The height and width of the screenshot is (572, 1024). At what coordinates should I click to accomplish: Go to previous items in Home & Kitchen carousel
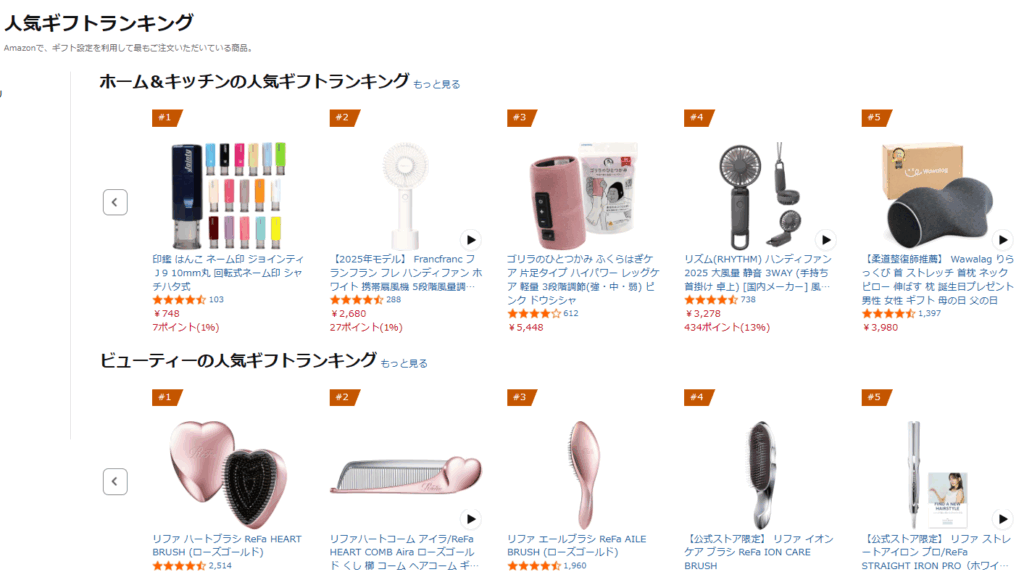point(115,202)
